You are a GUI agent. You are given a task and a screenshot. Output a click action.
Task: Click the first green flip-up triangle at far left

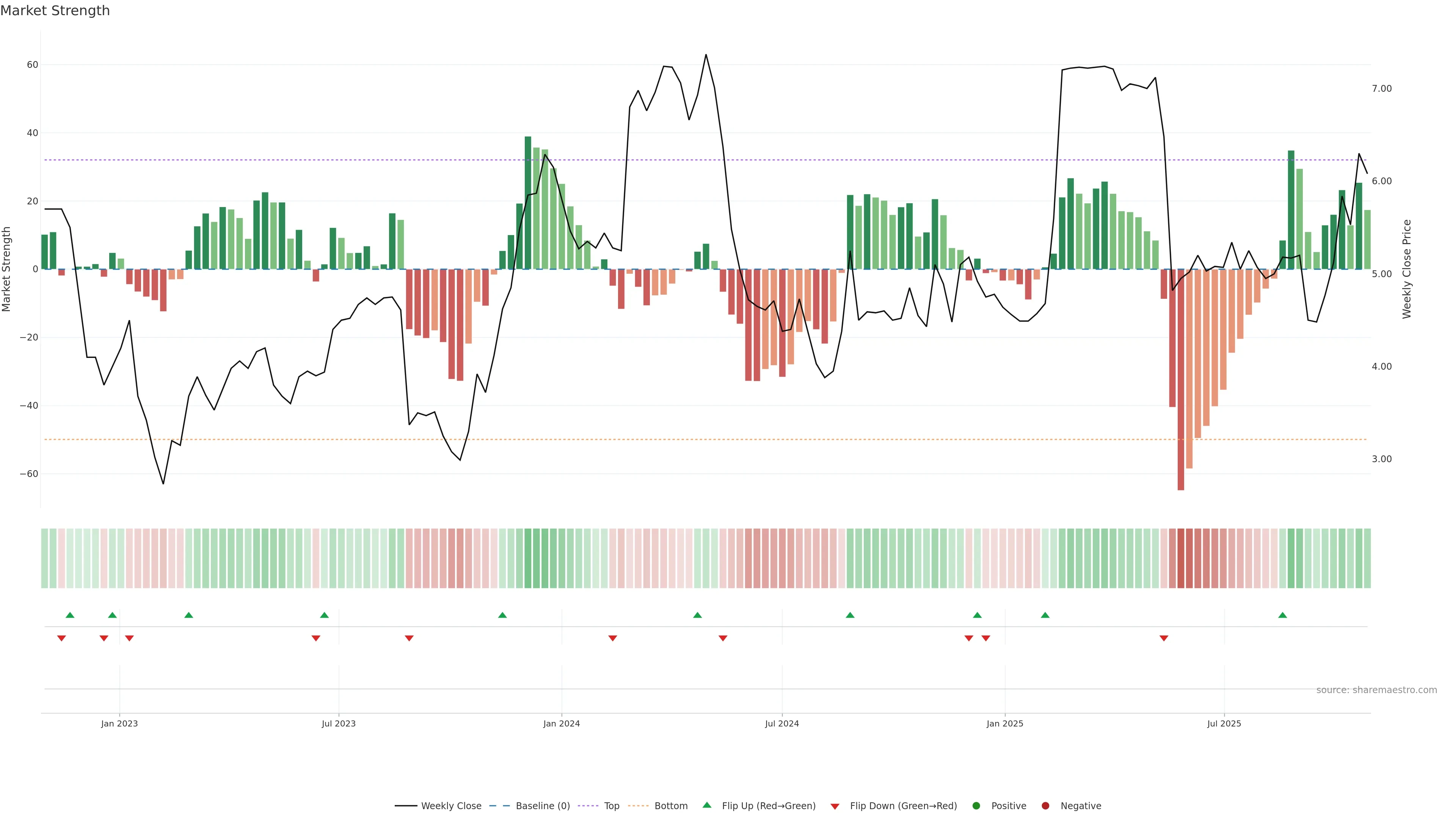70,615
